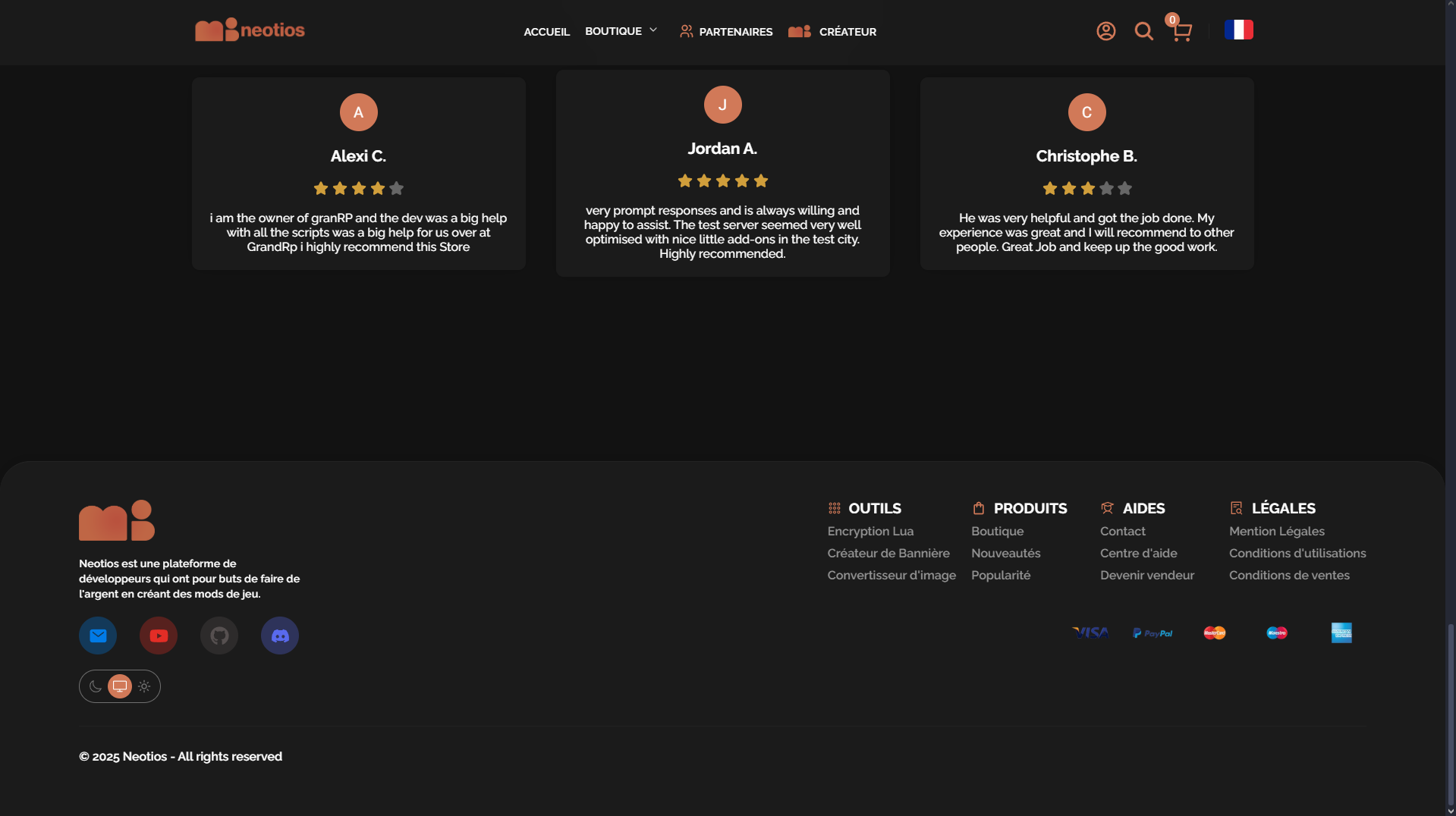The image size is (1456, 816).
Task: Click the search magnifier icon
Action: [x=1143, y=31]
